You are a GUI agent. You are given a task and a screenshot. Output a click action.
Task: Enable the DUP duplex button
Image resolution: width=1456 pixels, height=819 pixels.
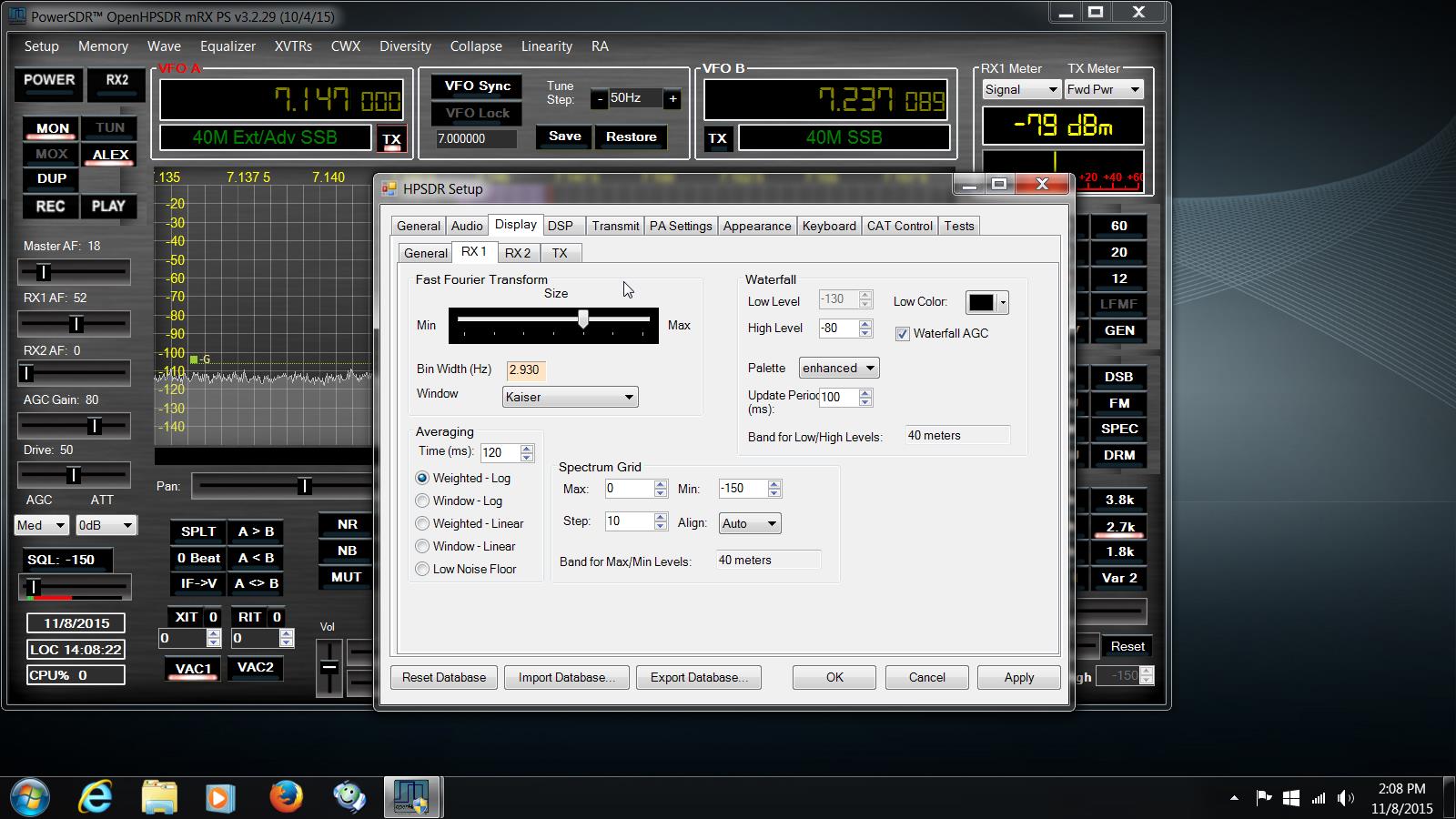tap(52, 178)
